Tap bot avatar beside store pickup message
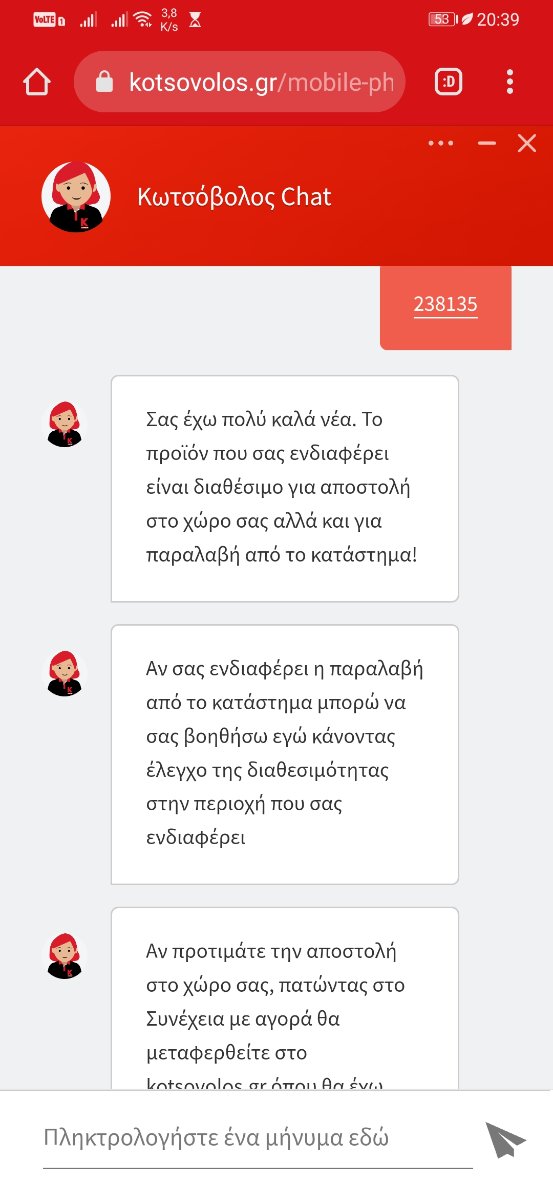The width and height of the screenshot is (553, 1200). click(x=65, y=673)
